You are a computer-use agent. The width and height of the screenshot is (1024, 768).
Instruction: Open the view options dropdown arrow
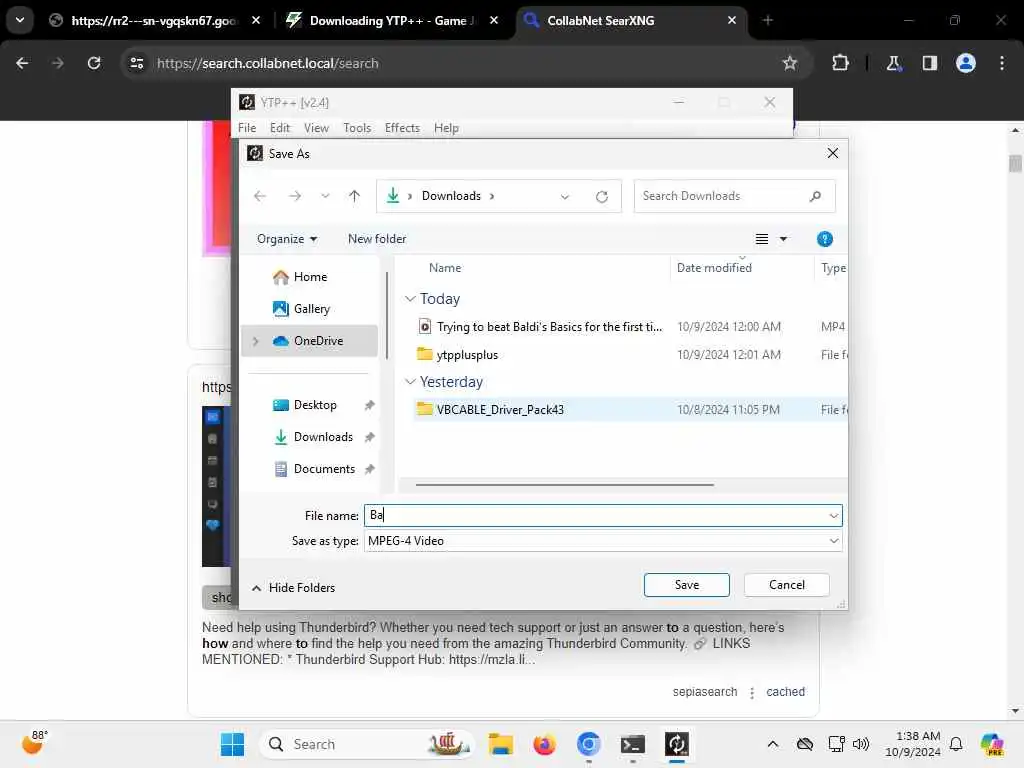[x=784, y=239]
